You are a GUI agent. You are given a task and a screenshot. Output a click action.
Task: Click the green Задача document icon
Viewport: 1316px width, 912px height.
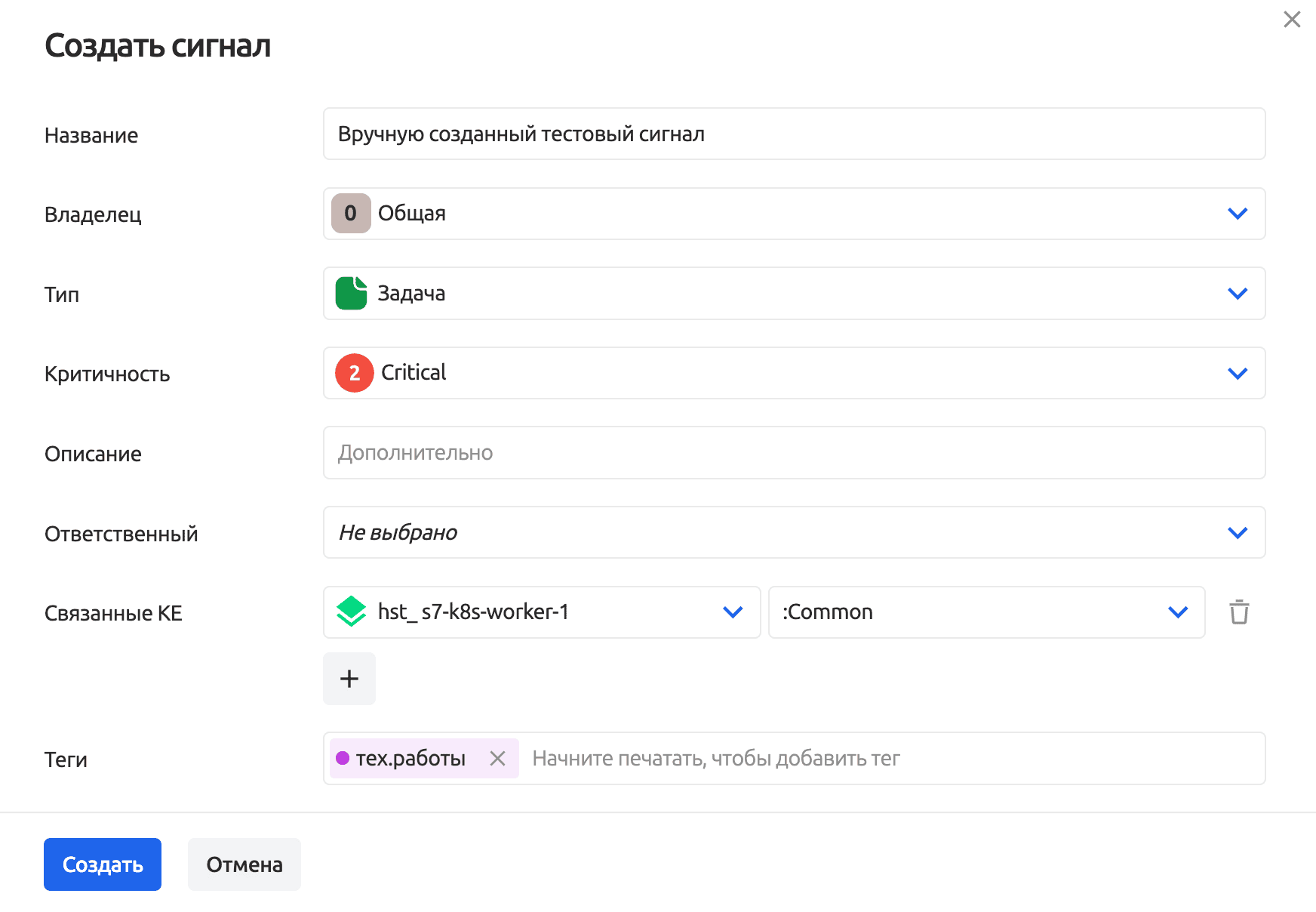coord(351,293)
